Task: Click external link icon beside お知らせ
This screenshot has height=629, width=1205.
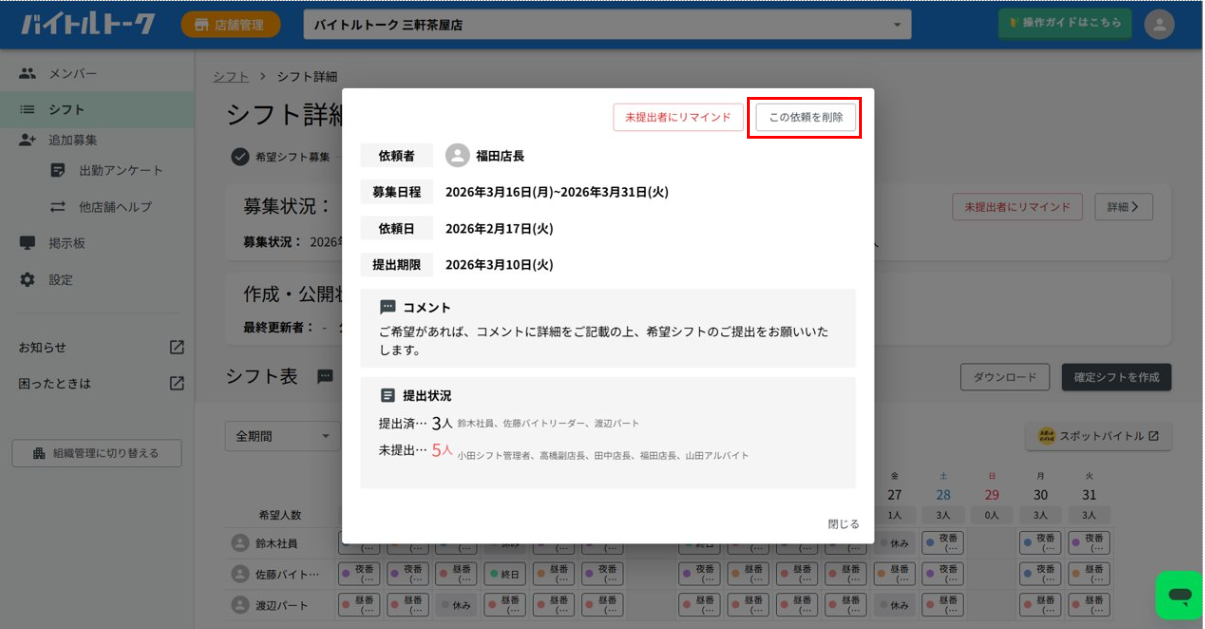Action: point(177,347)
